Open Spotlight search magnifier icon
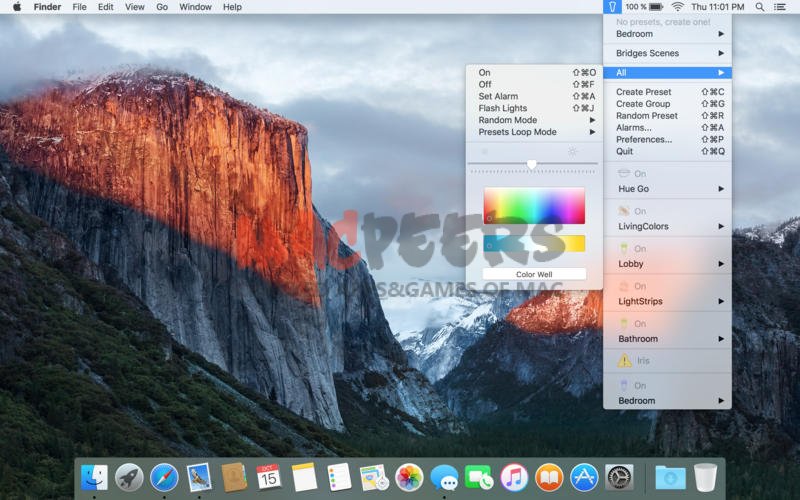The height and width of the screenshot is (500, 800). click(x=759, y=7)
